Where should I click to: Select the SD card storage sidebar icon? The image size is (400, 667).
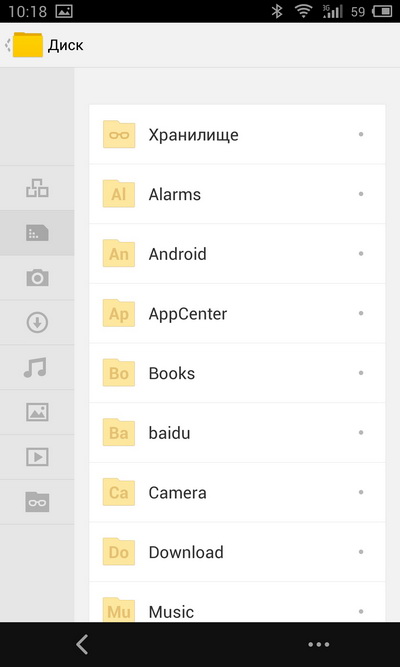37,233
